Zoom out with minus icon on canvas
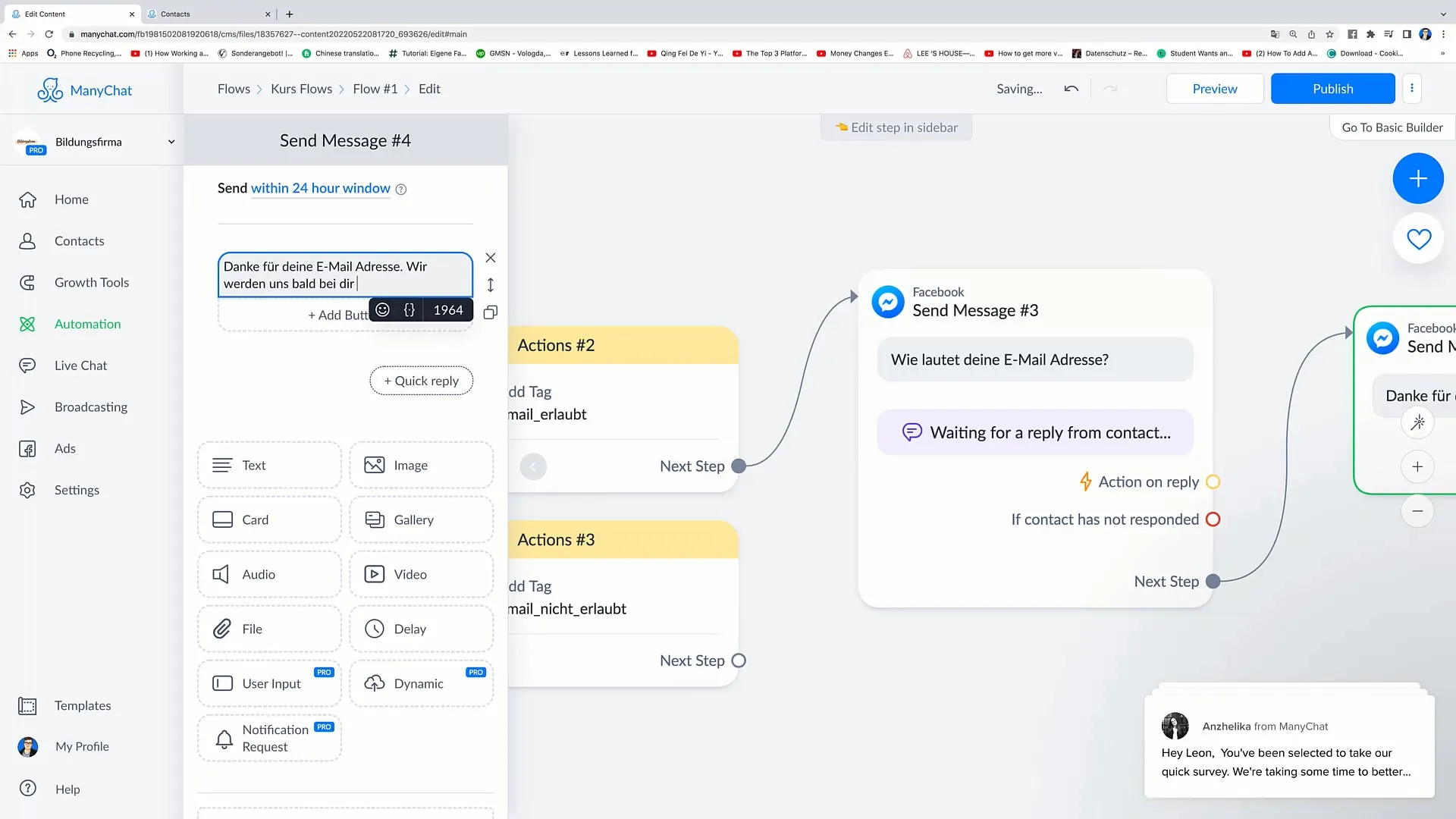1456x819 pixels. coord(1417,511)
